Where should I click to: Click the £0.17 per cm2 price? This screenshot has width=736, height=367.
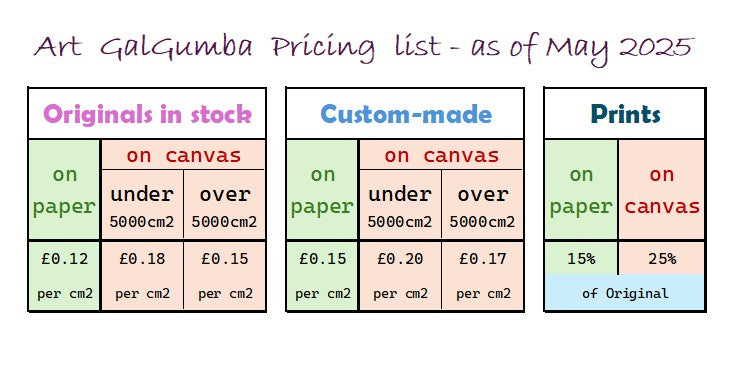pyautogui.click(x=483, y=275)
